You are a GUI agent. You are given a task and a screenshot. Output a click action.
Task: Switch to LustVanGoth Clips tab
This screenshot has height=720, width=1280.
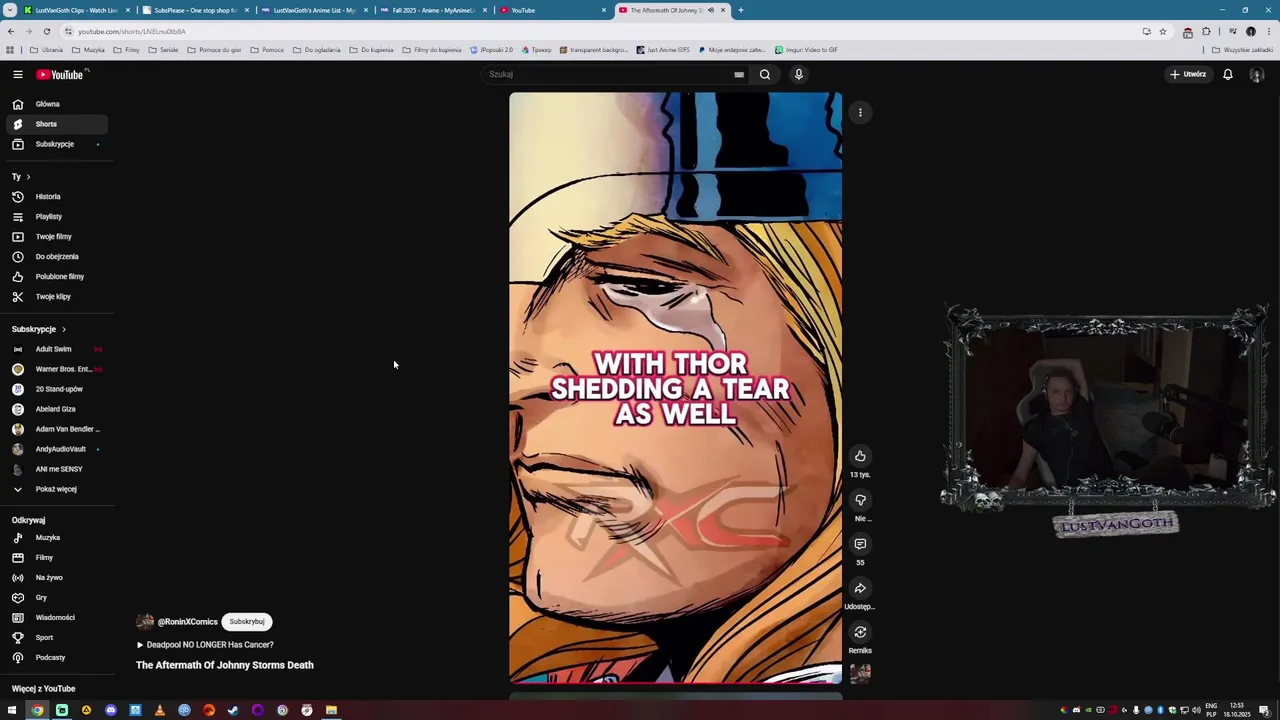pos(76,10)
